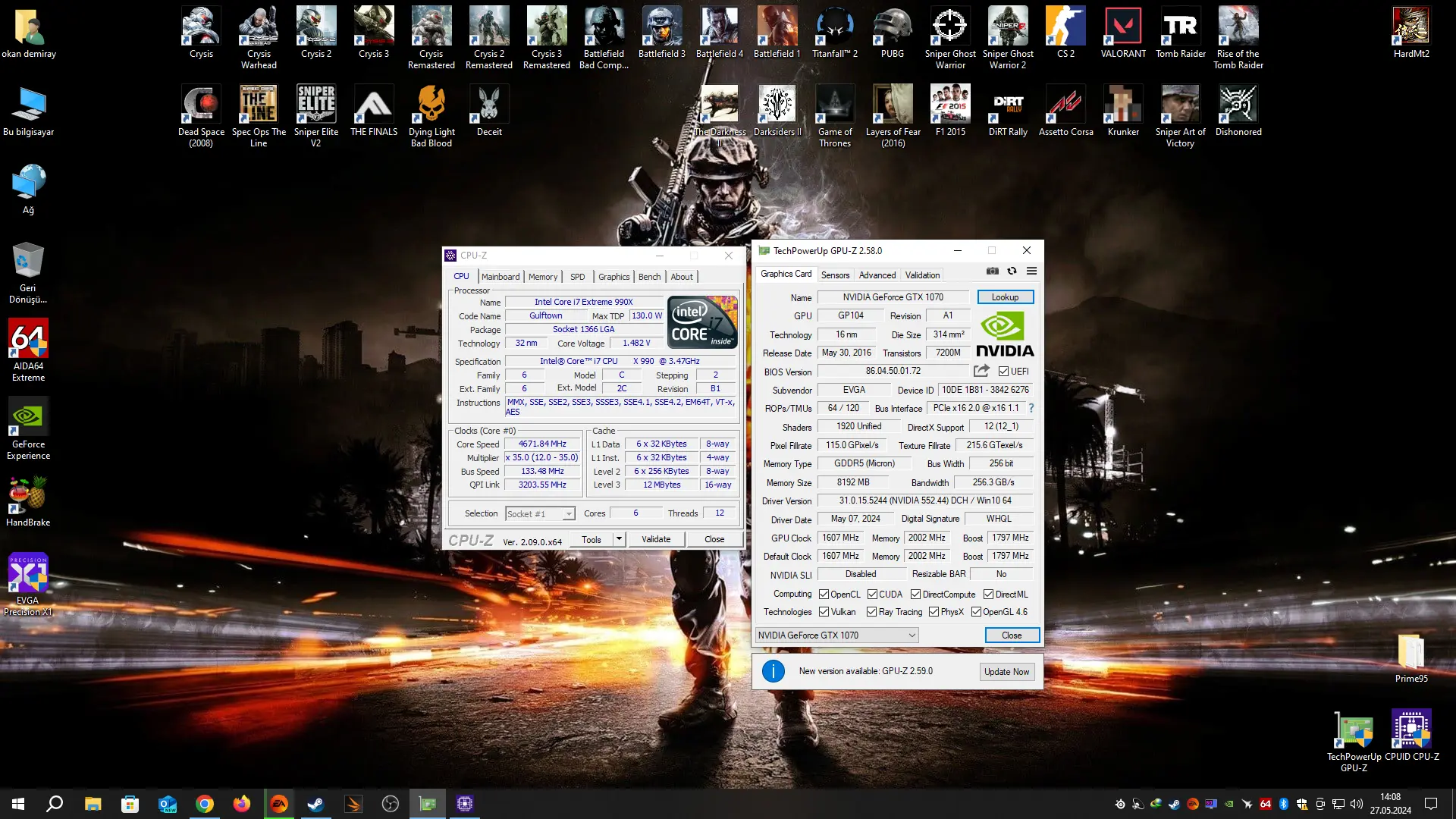Click the taskbar clock showing 14:08
1456x819 pixels.
pos(1390,804)
